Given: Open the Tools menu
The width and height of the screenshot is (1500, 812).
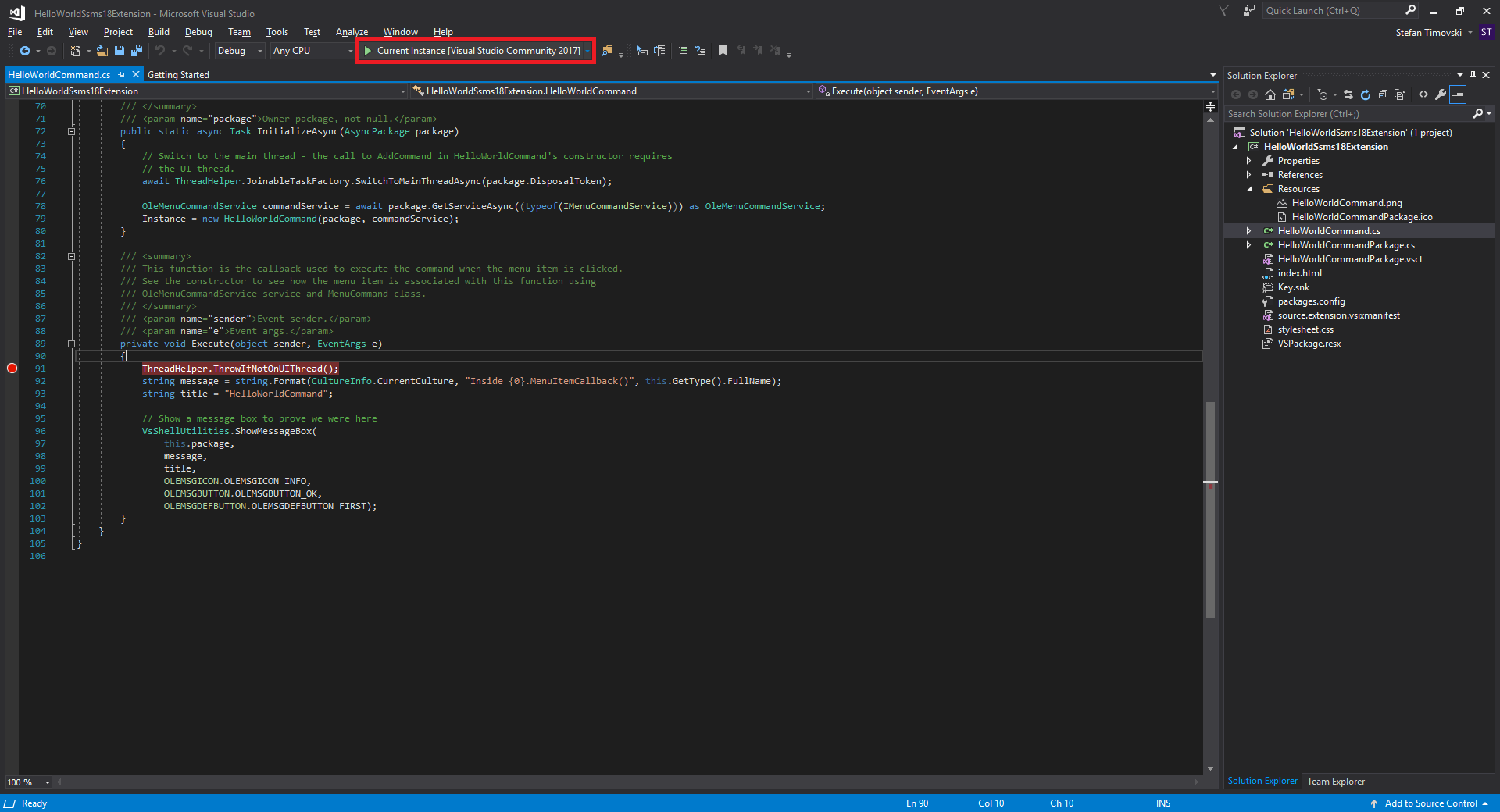Looking at the screenshot, I should click(x=277, y=32).
